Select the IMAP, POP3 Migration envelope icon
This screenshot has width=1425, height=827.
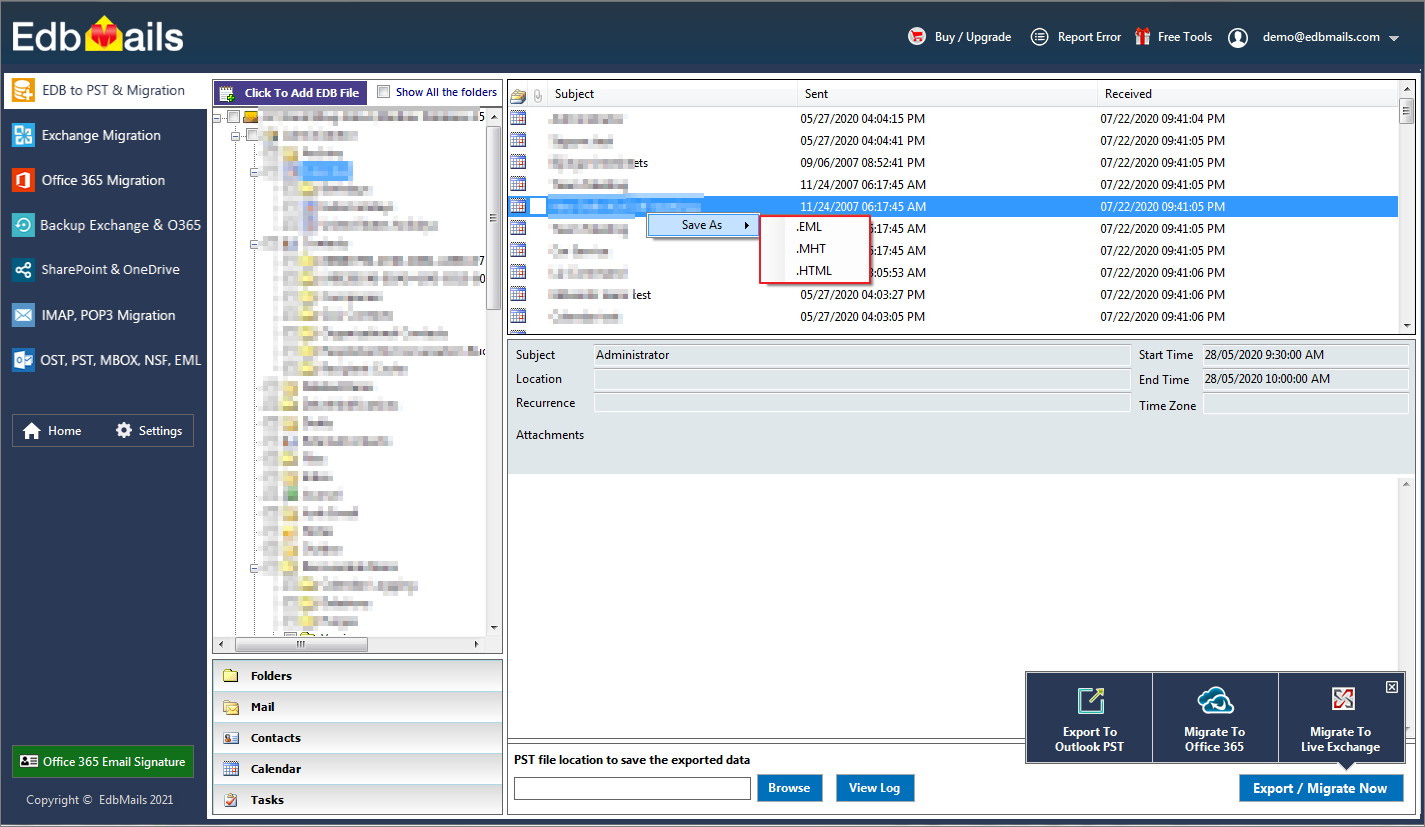tap(23, 315)
